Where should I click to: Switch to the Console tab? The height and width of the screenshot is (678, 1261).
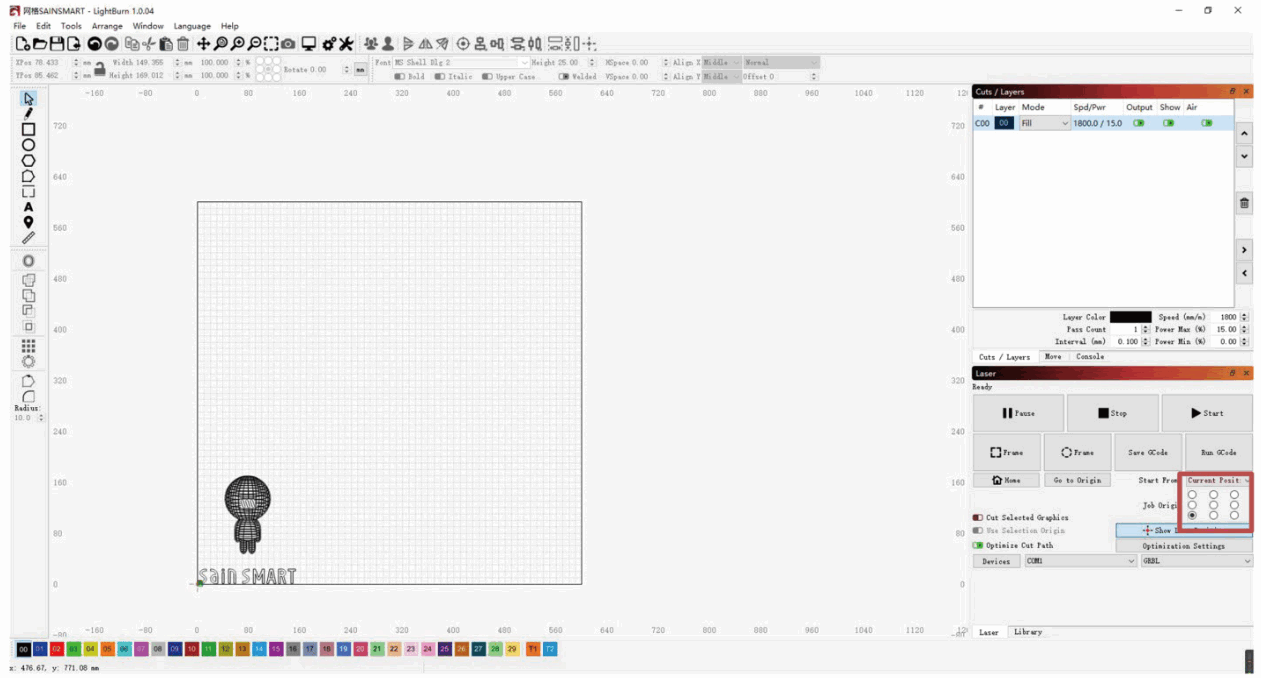[1090, 356]
